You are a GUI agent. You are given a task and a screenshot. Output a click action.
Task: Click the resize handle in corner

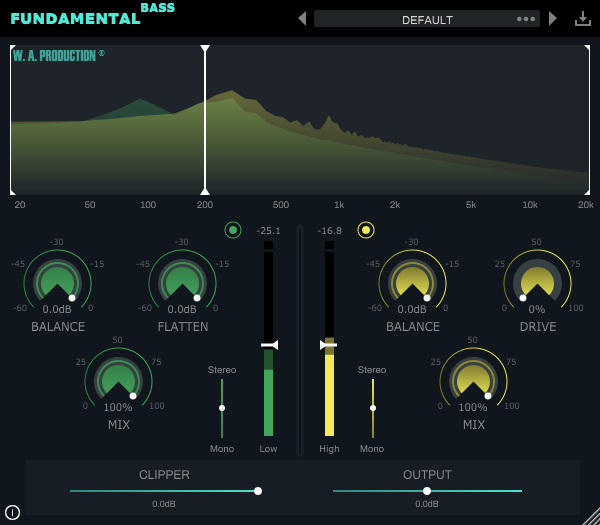(x=590, y=516)
